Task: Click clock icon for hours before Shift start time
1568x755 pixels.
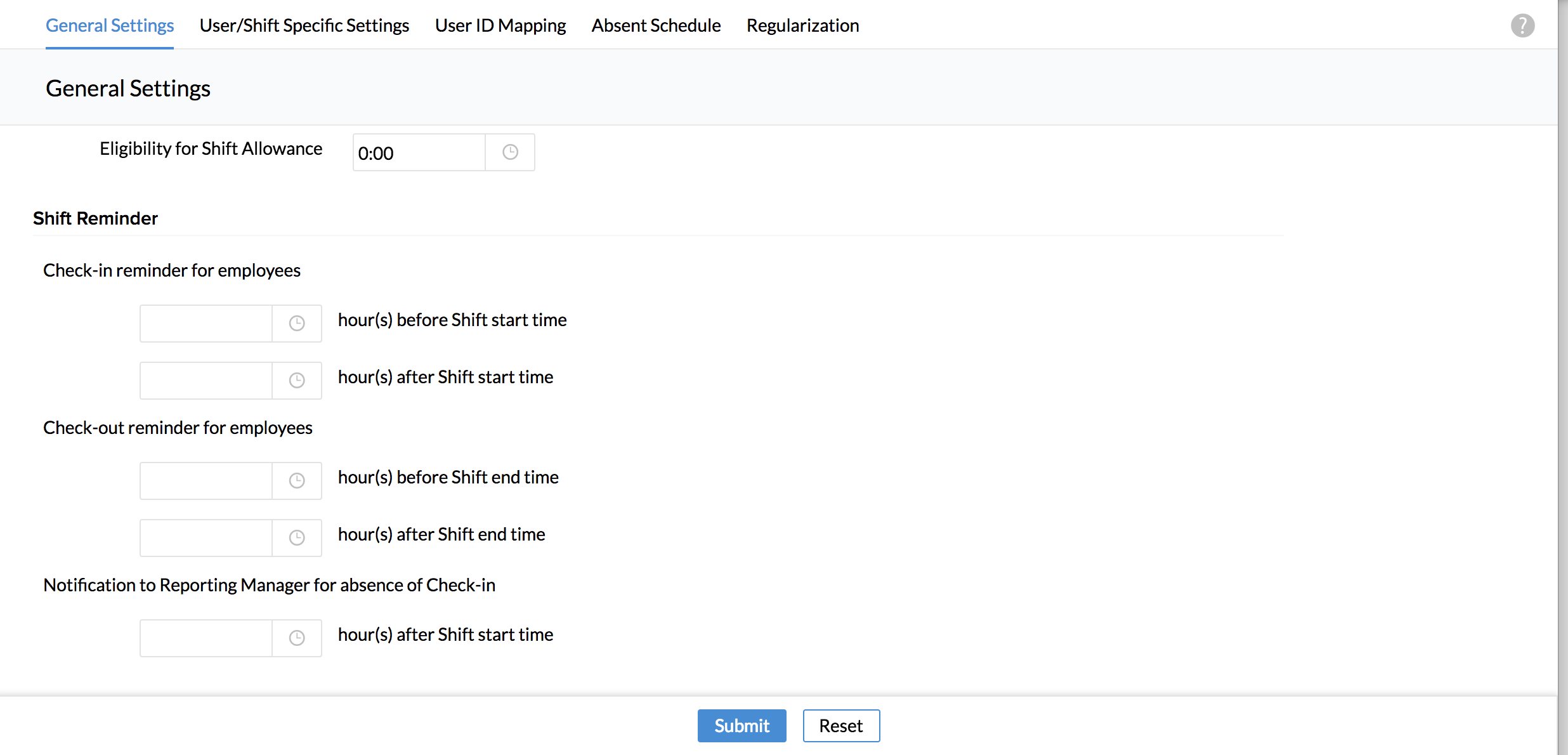Action: point(296,324)
